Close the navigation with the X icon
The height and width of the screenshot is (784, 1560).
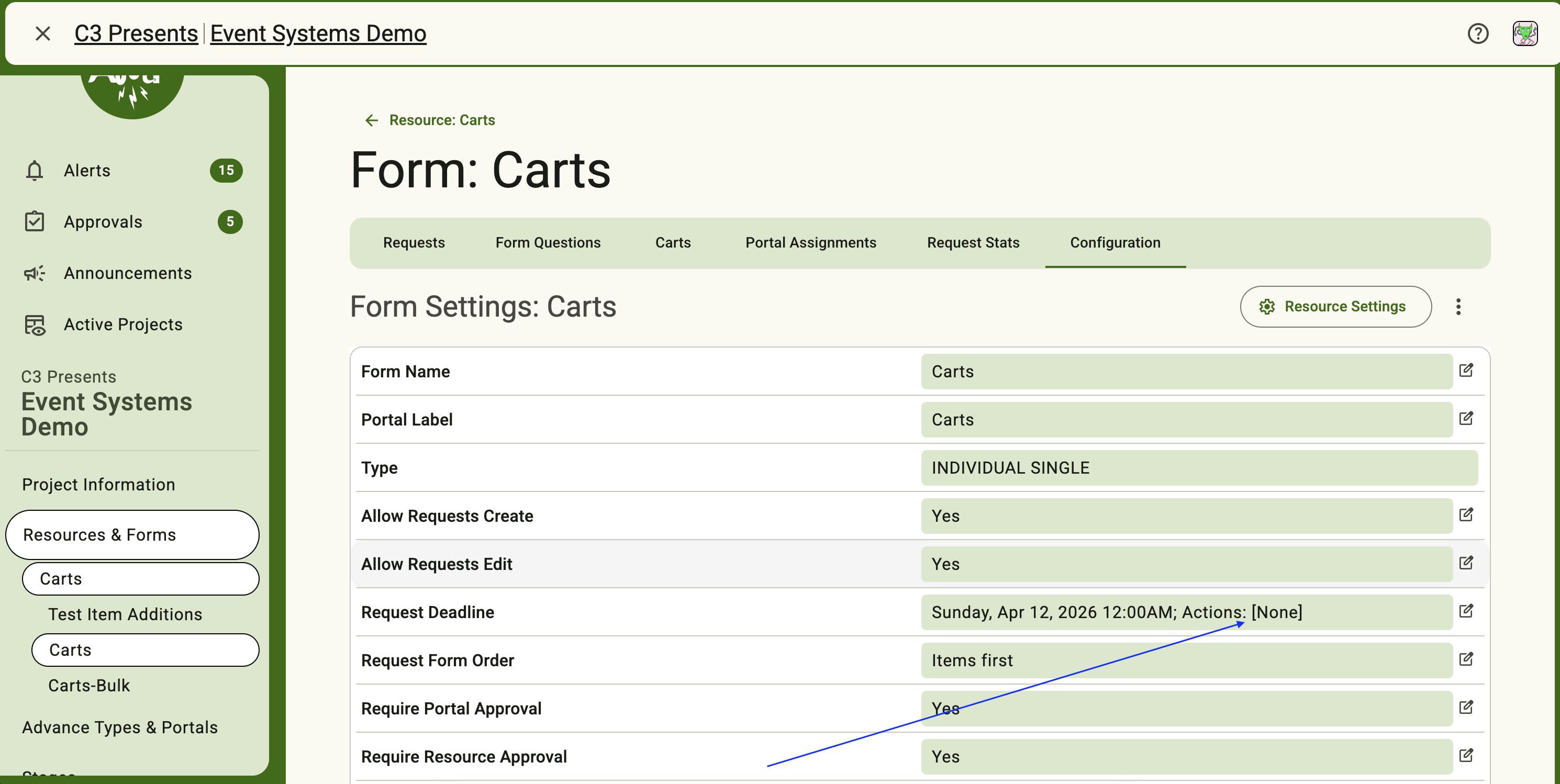coord(42,33)
